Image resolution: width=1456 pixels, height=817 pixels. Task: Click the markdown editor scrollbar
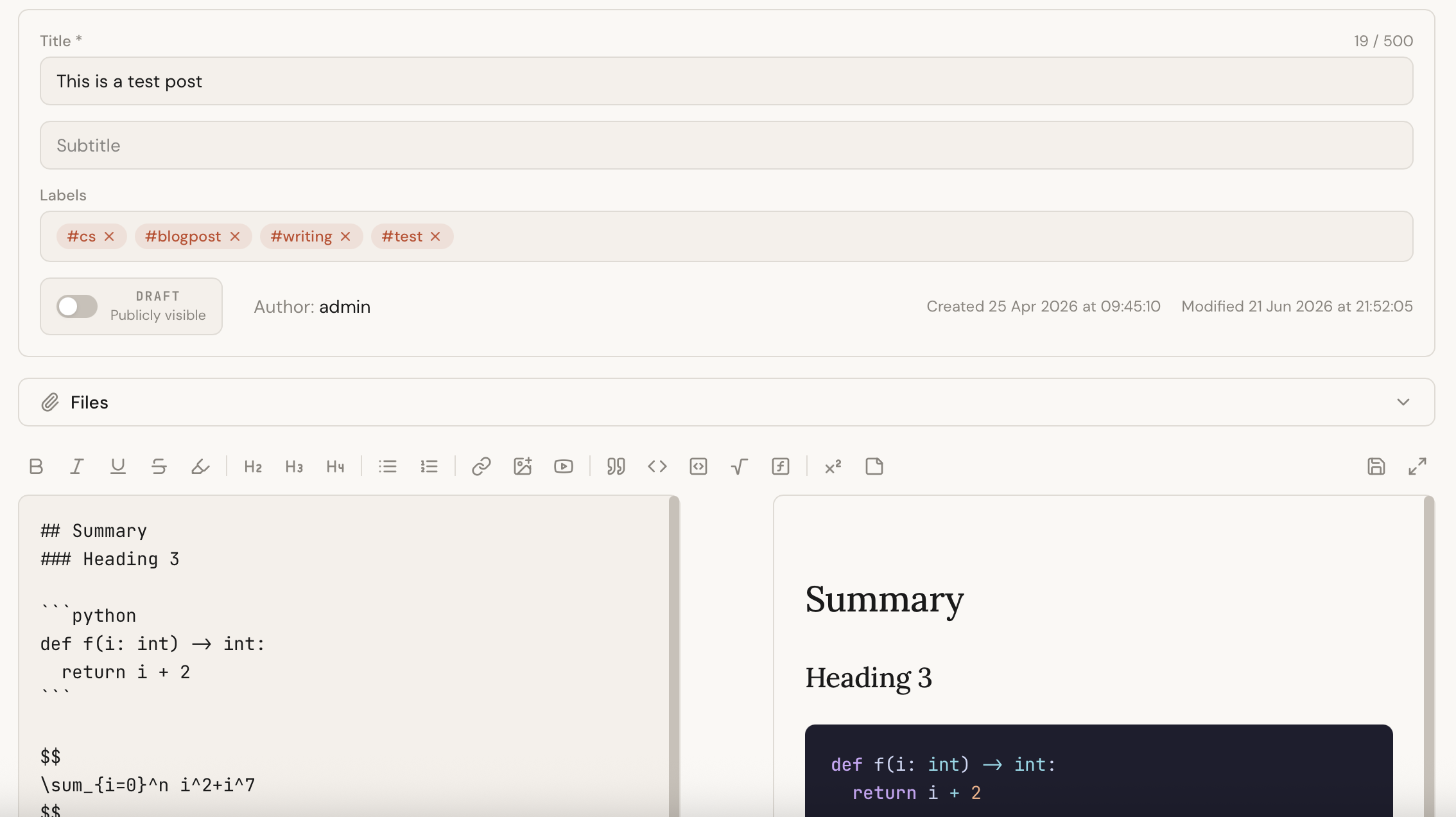[674, 655]
